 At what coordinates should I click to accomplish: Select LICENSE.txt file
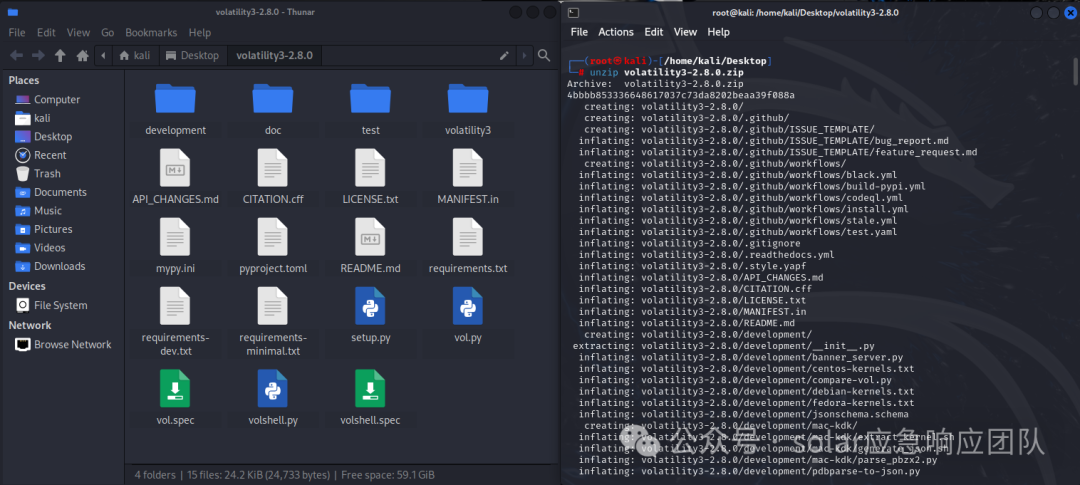click(x=371, y=178)
